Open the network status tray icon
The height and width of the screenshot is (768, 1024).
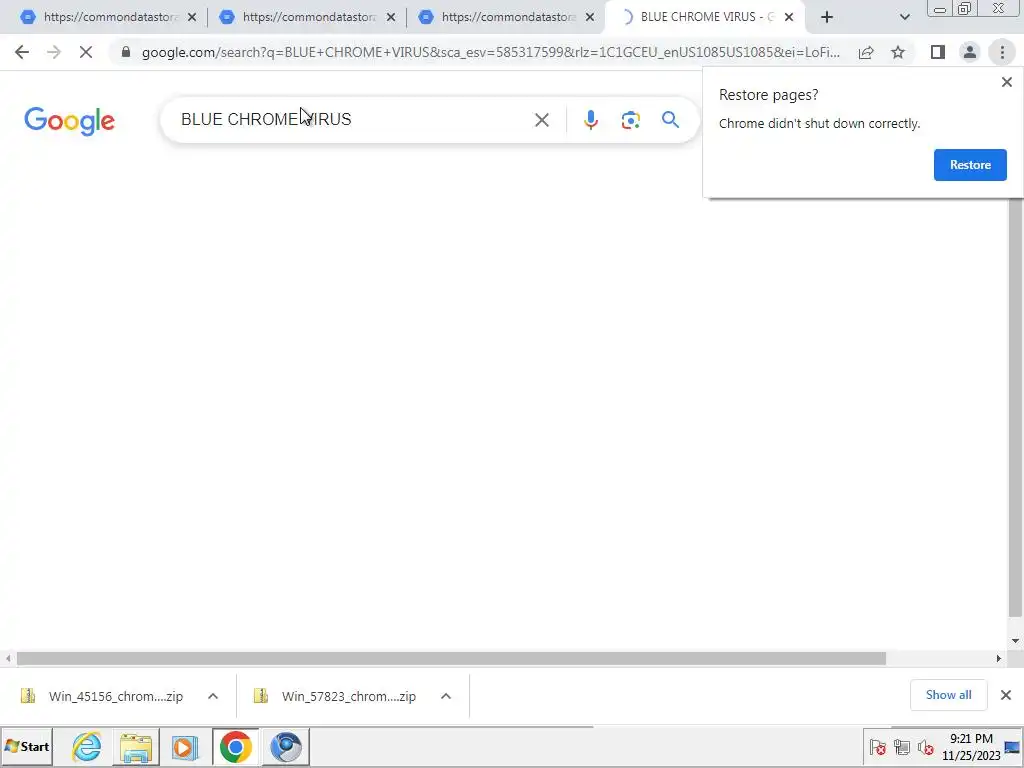(x=902, y=746)
